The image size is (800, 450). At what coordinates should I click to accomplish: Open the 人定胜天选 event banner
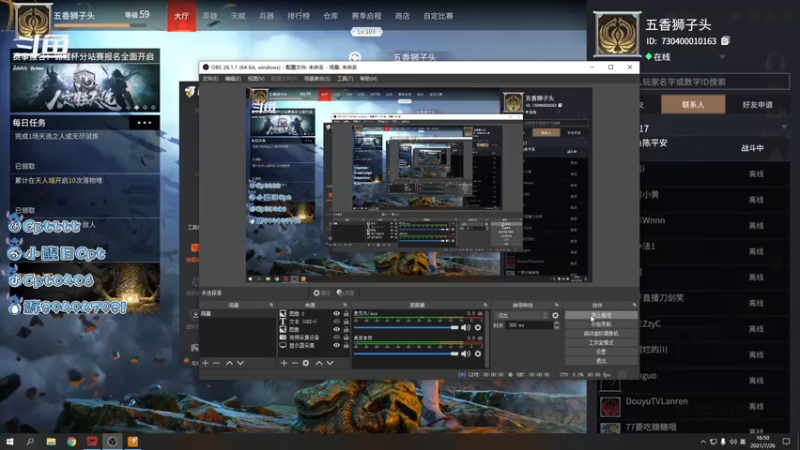(x=85, y=88)
